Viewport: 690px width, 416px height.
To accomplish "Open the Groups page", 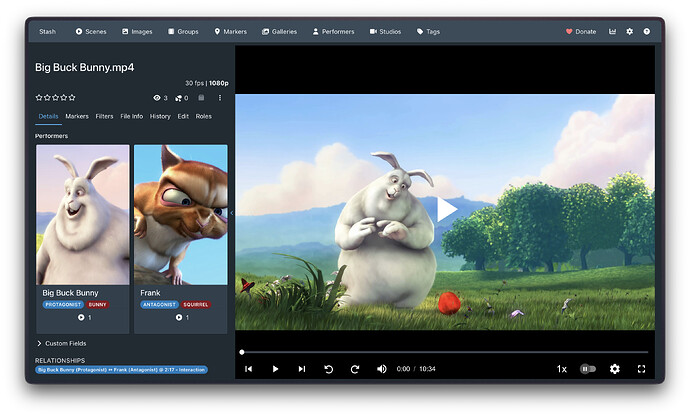I will tap(183, 32).
